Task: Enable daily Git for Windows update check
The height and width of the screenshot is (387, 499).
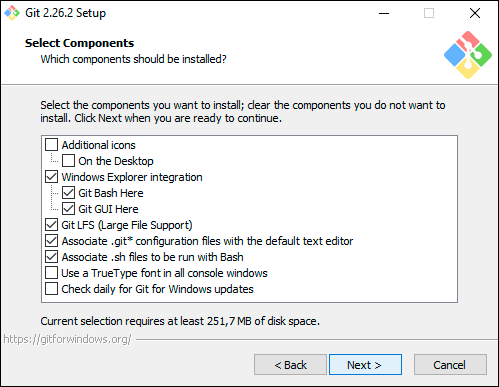Action: point(51,289)
